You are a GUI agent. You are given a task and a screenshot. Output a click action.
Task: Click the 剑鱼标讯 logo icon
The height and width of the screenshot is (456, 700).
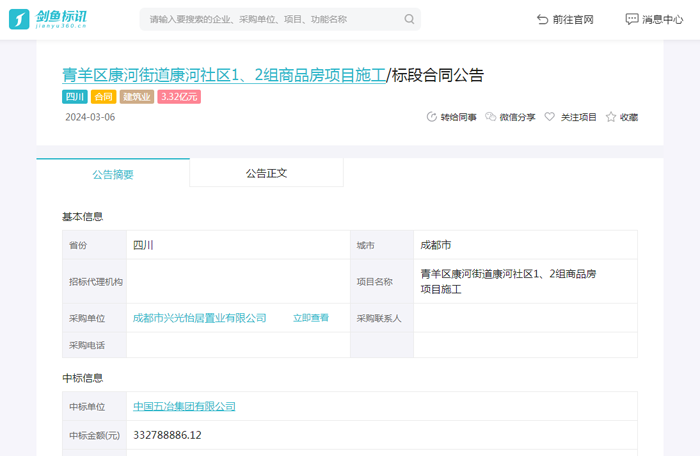[19, 19]
